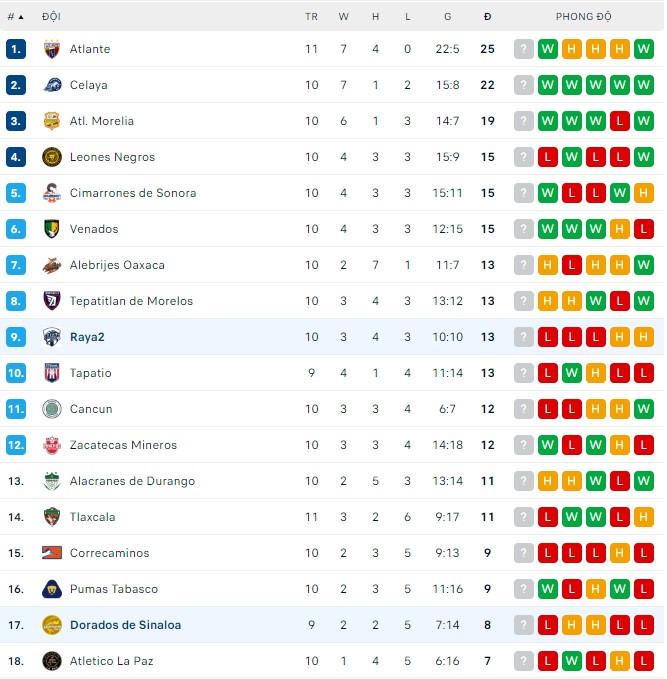This screenshot has height=679, width=667.
Task: Open the Tepatitlan de Morelos team page
Action: pyautogui.click(x=131, y=301)
